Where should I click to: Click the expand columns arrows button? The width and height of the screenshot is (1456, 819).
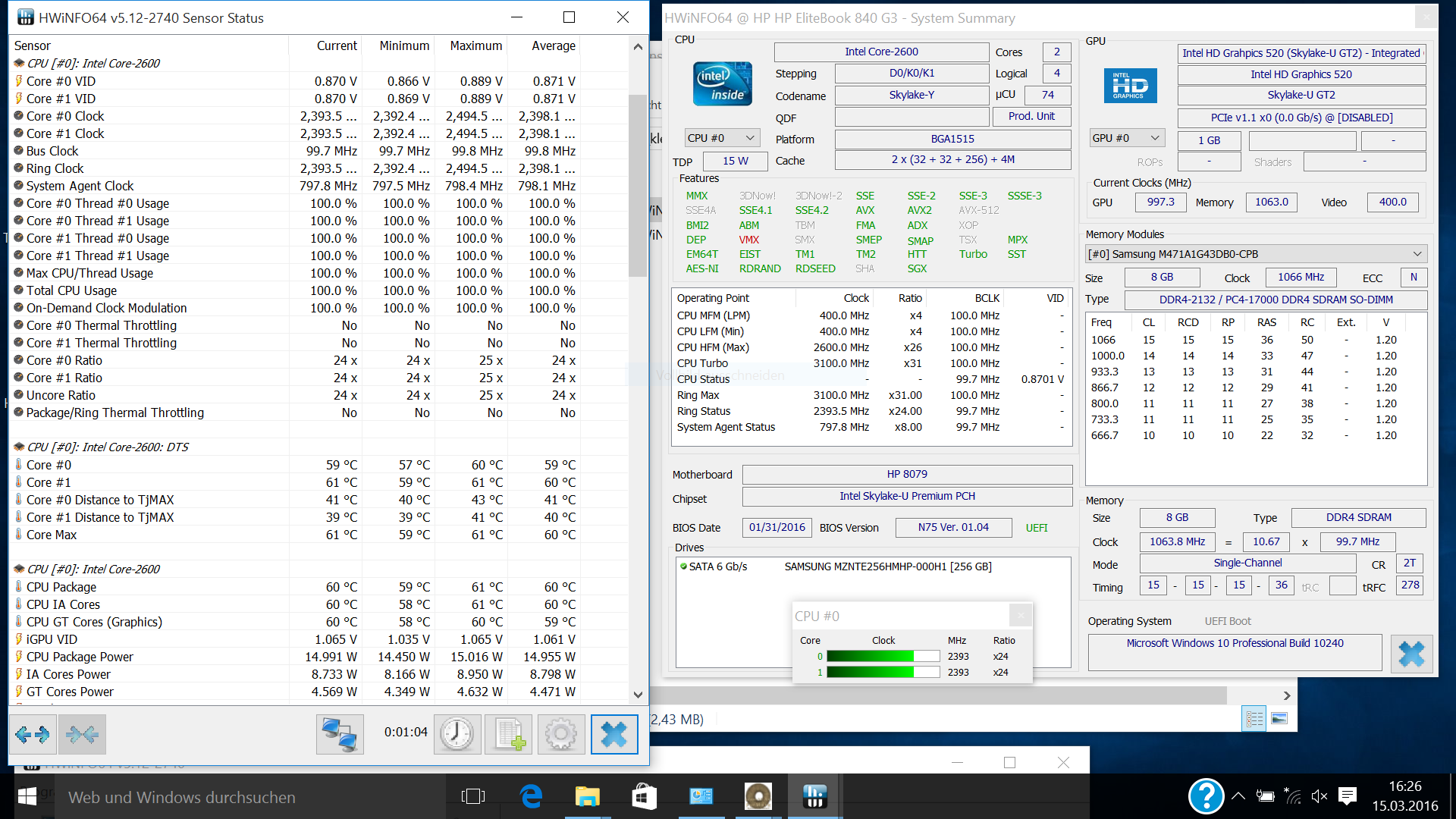[x=33, y=734]
